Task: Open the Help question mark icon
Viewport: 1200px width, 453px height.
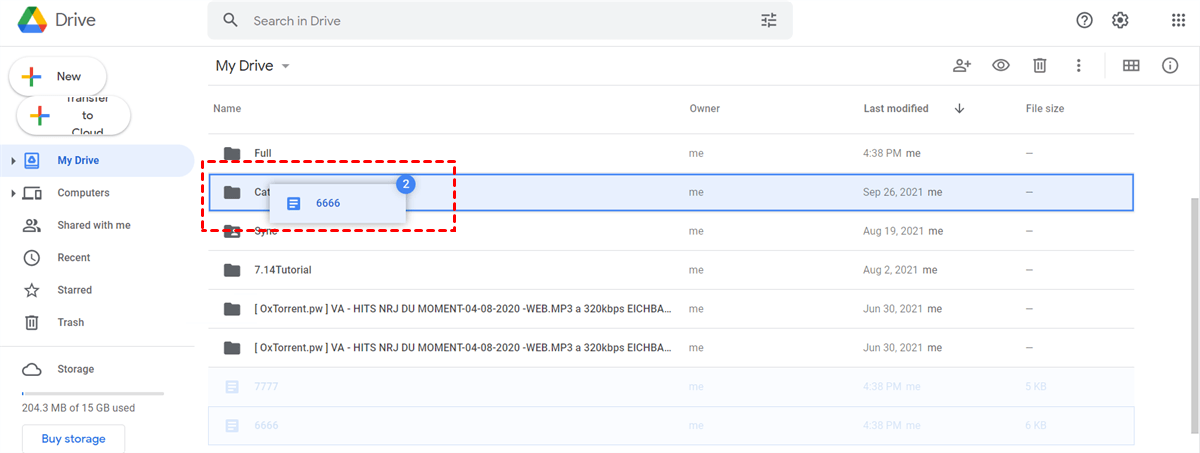Action: [x=1084, y=20]
